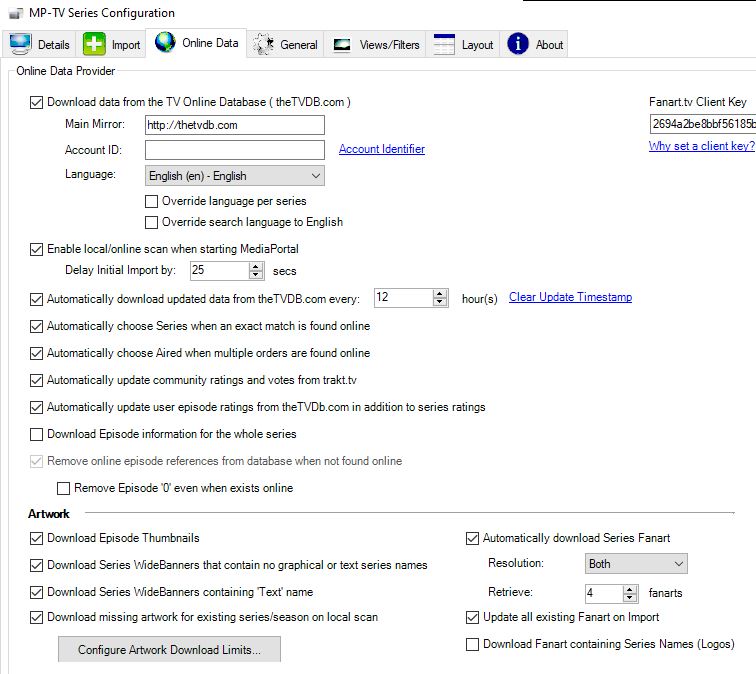The height and width of the screenshot is (674, 756).
Task: Uncheck Download Episode Thumbnails
Action: point(38,538)
